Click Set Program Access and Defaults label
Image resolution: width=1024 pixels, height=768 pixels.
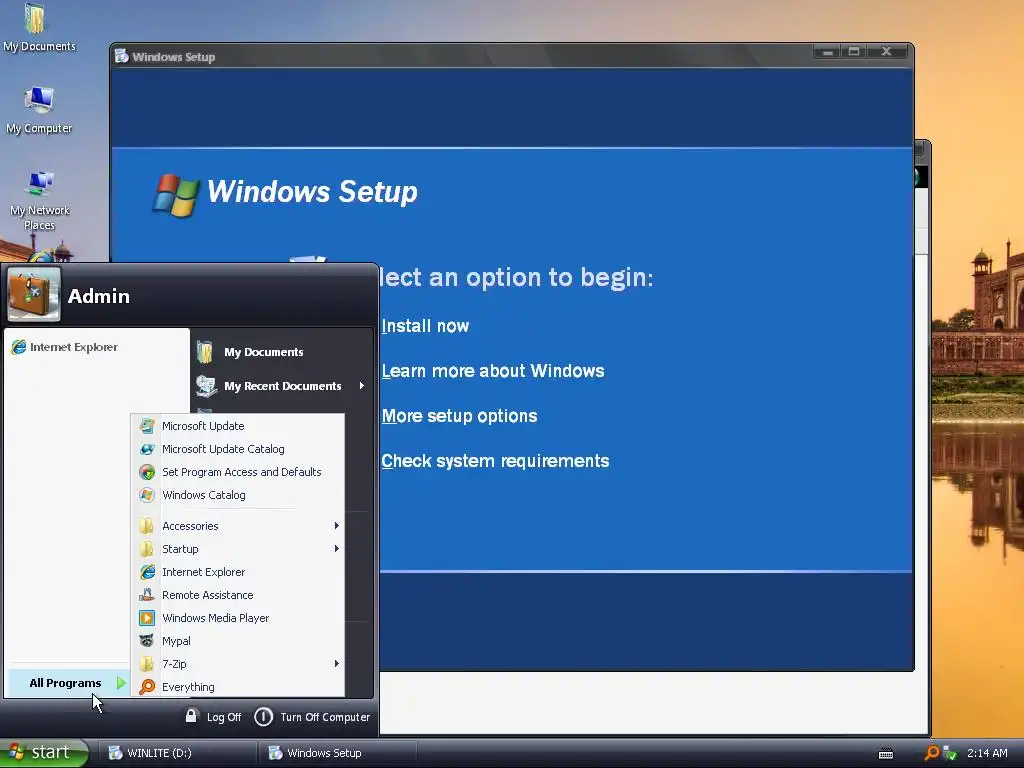242,472
